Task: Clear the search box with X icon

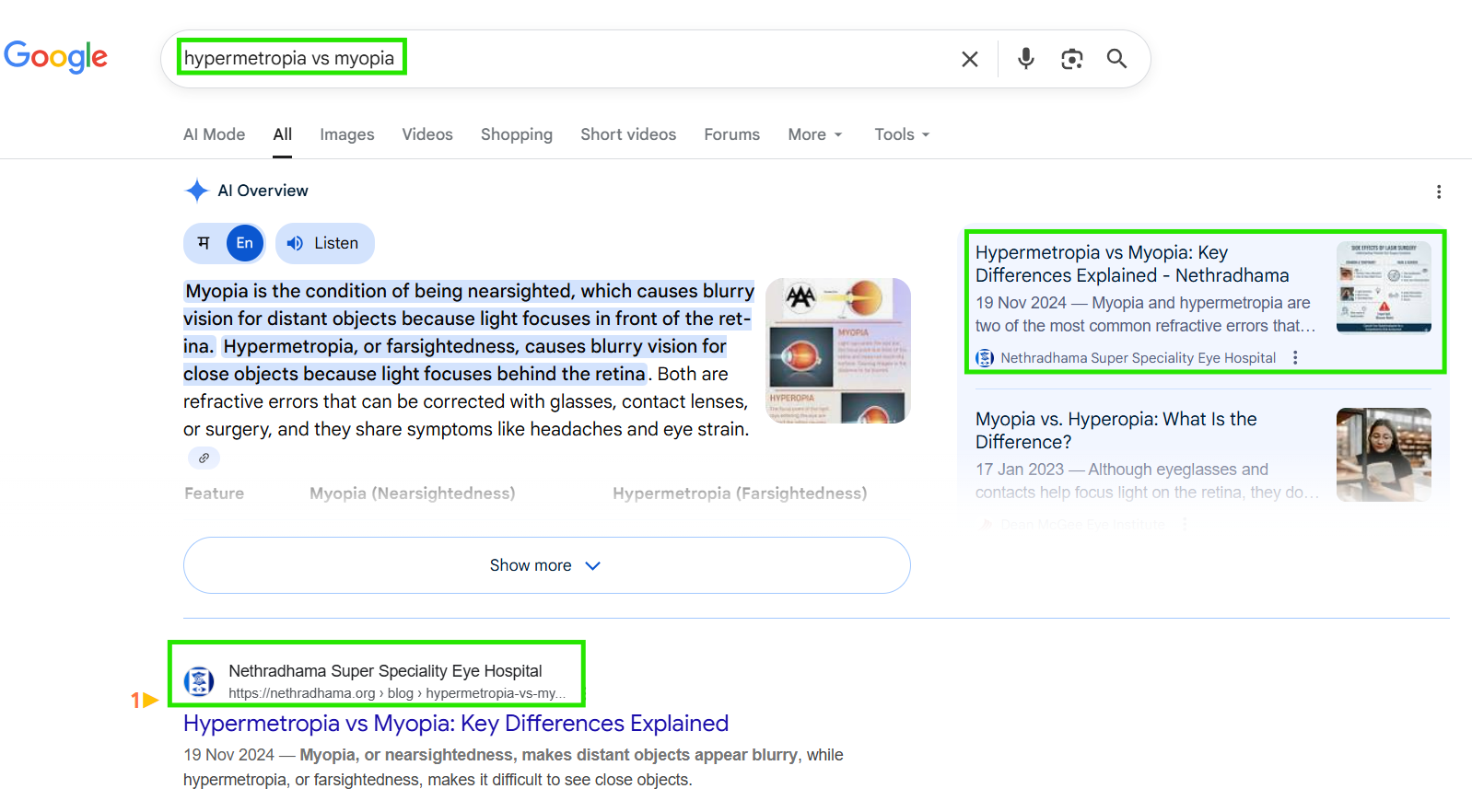Action: tap(969, 59)
